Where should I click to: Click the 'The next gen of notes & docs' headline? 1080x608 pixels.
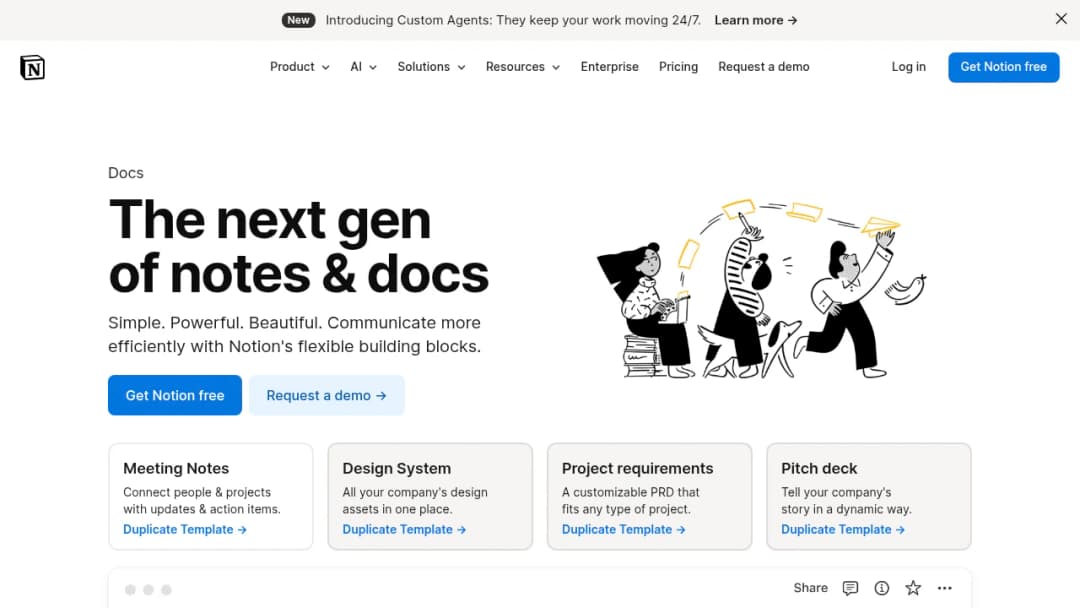click(x=298, y=247)
